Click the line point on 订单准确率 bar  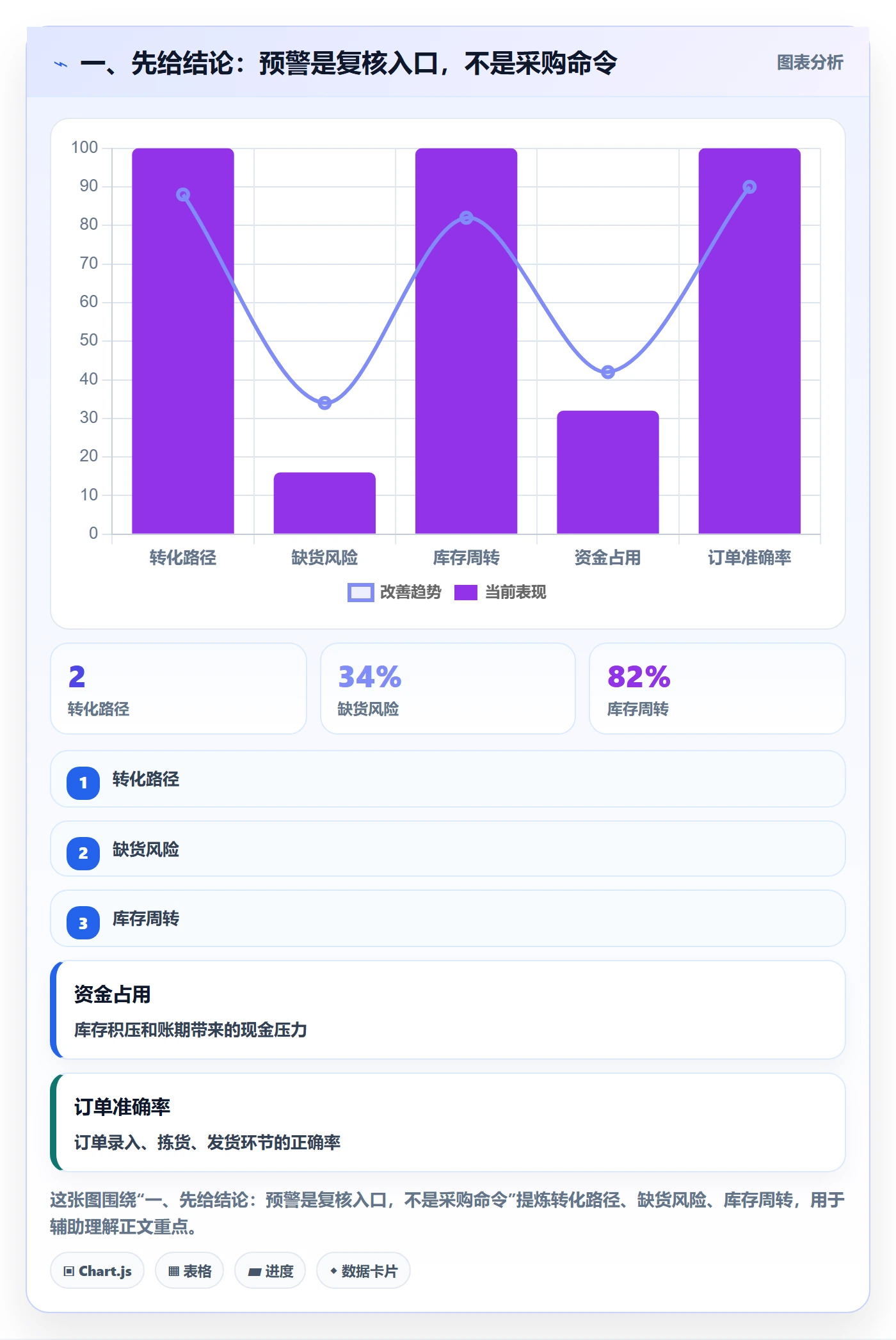[749, 187]
